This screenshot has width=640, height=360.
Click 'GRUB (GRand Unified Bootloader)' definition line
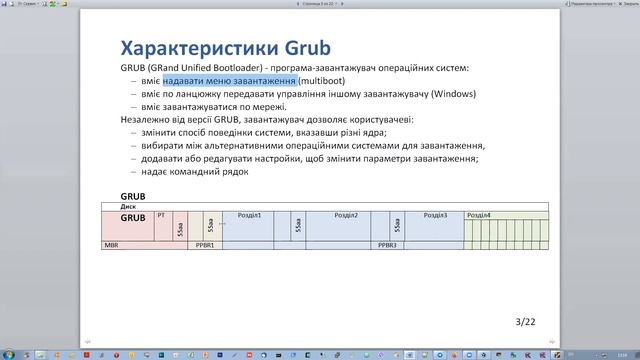tap(295, 68)
